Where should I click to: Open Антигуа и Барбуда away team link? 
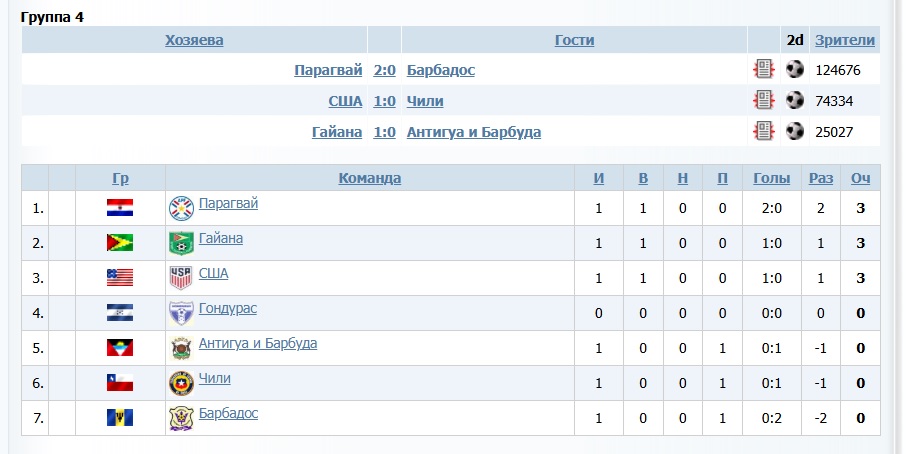(x=474, y=132)
